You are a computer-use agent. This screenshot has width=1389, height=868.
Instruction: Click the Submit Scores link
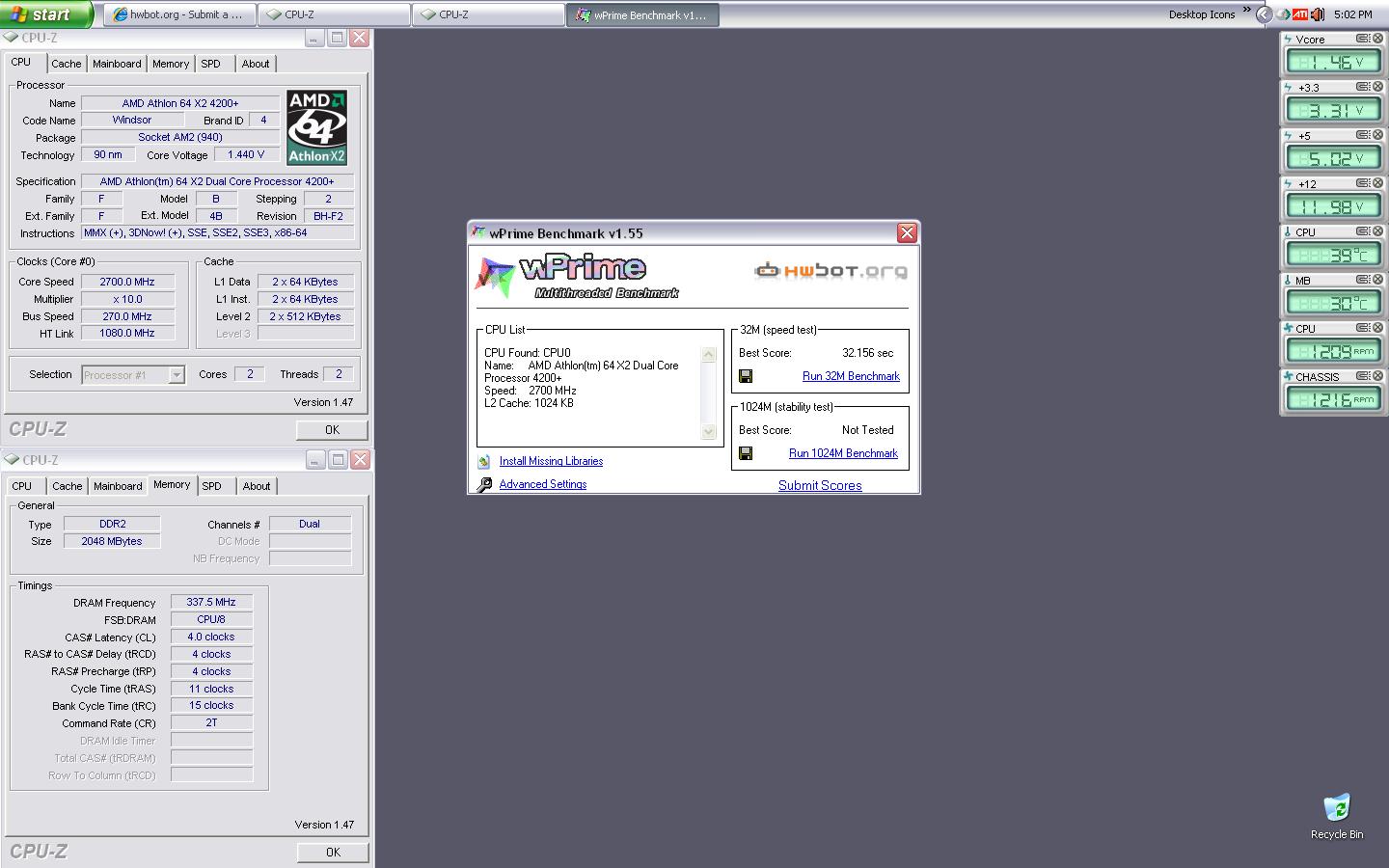click(820, 485)
